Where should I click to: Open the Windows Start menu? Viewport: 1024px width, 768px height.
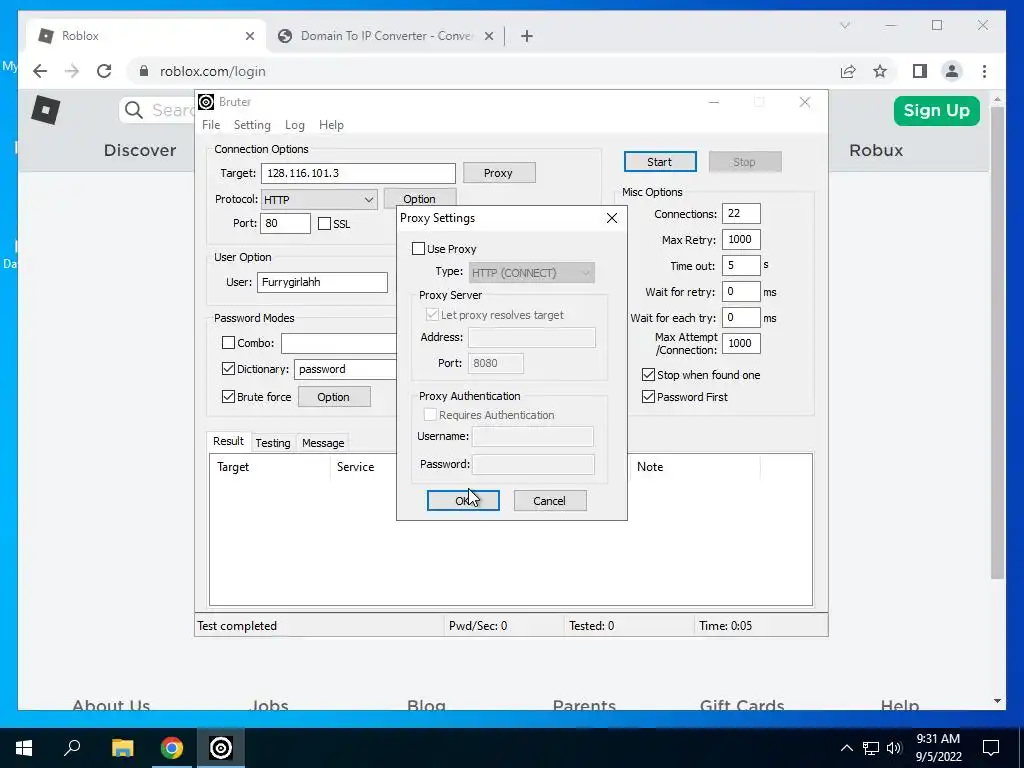click(24, 748)
